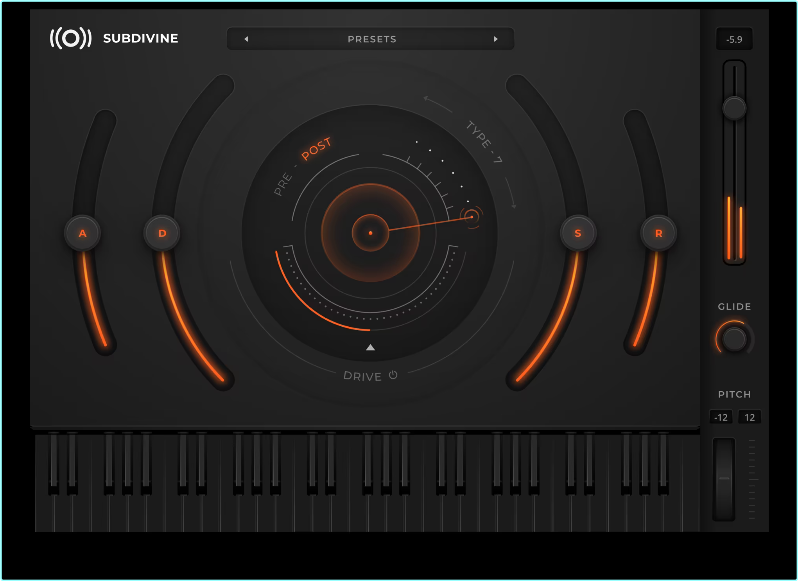
Task: Click the SUBDIVINE title text
Action: (x=140, y=38)
